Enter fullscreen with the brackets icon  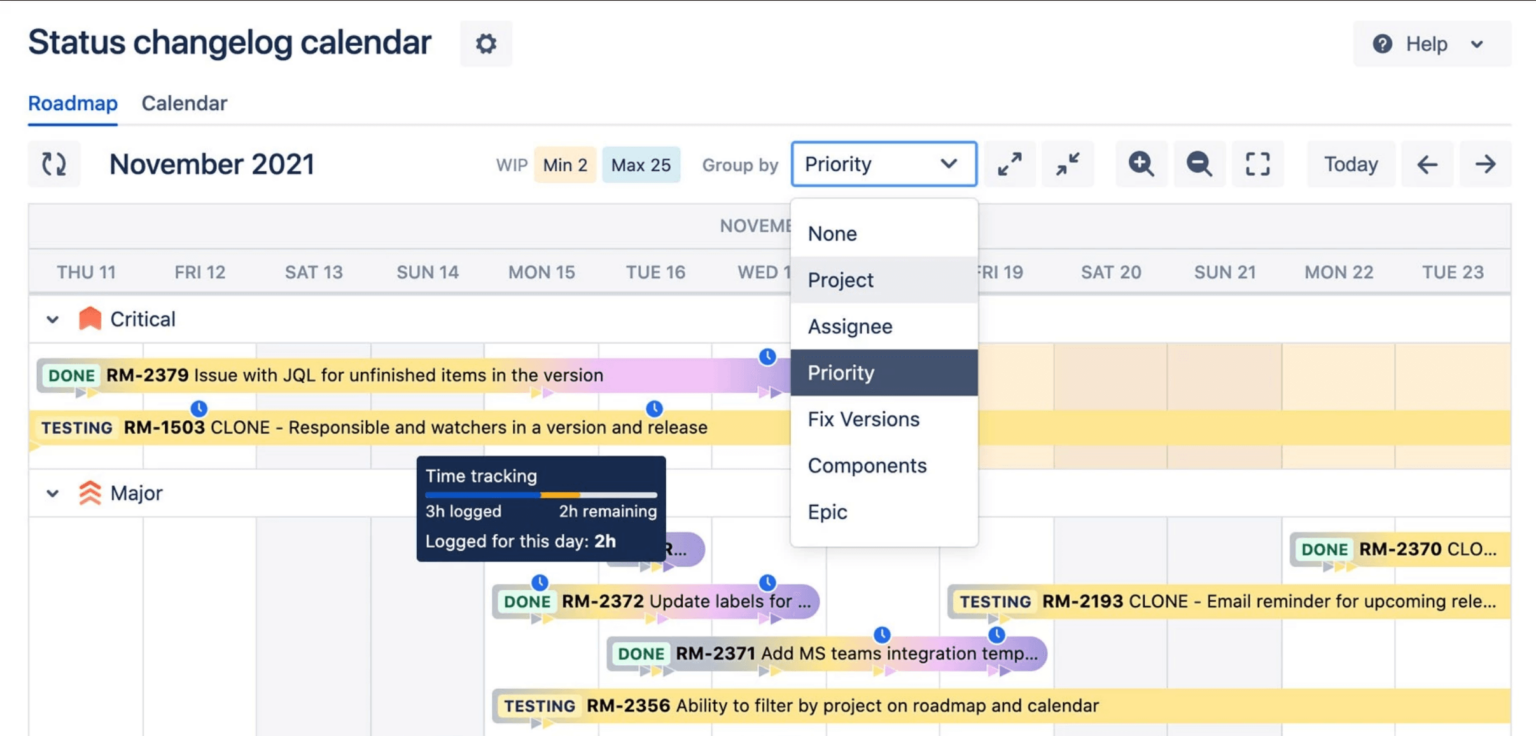tap(1257, 164)
